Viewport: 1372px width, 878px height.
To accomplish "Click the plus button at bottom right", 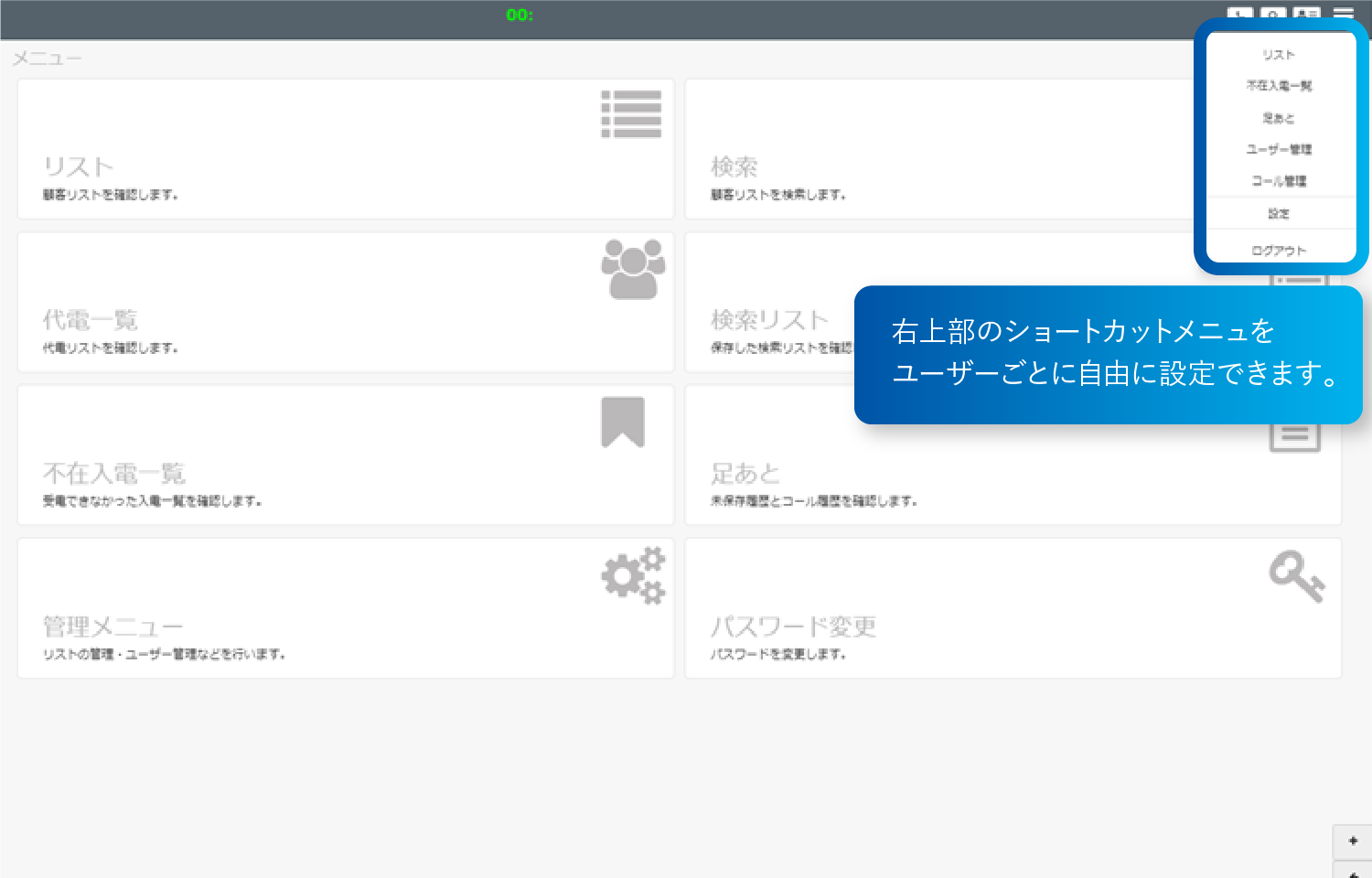I will pyautogui.click(x=1353, y=841).
